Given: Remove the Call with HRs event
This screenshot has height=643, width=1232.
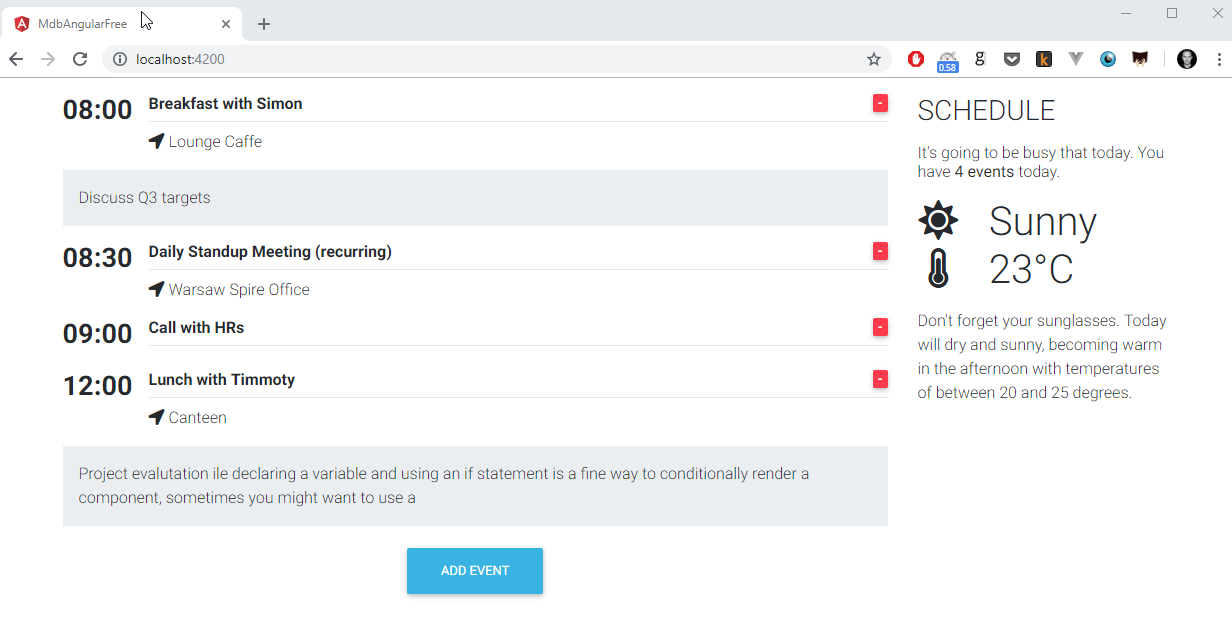Looking at the screenshot, I should [880, 327].
